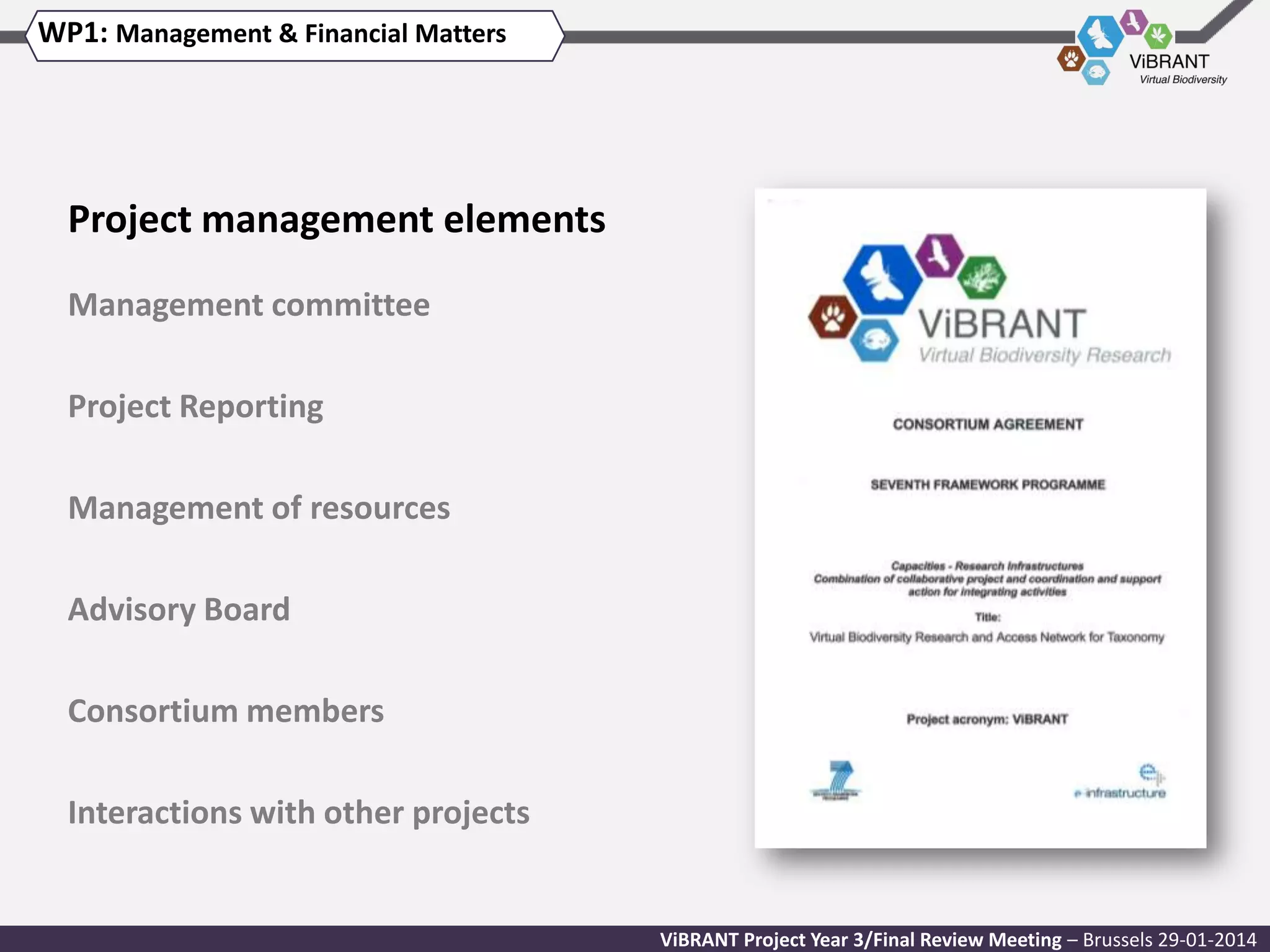Click the Advisory Board item
This screenshot has height=952, width=1270.
[x=179, y=610]
